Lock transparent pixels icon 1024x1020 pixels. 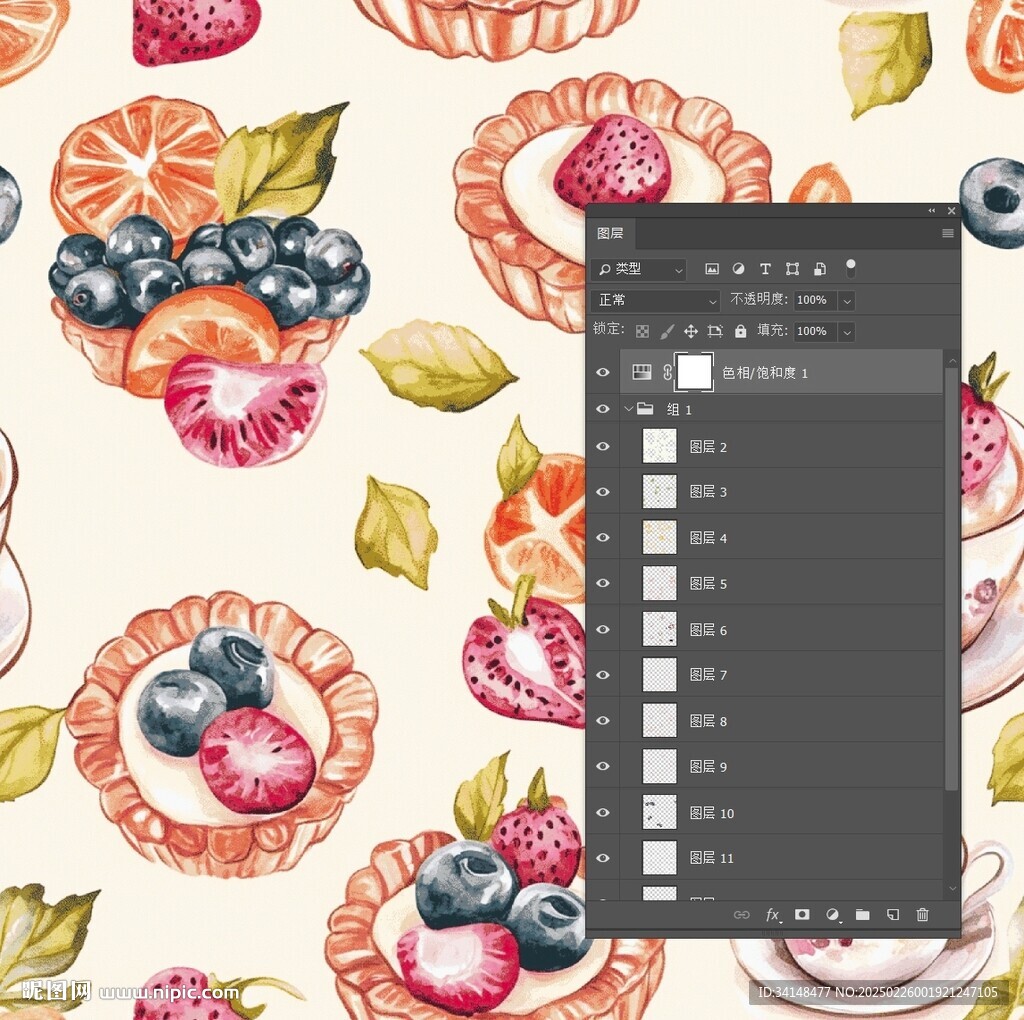coord(642,331)
